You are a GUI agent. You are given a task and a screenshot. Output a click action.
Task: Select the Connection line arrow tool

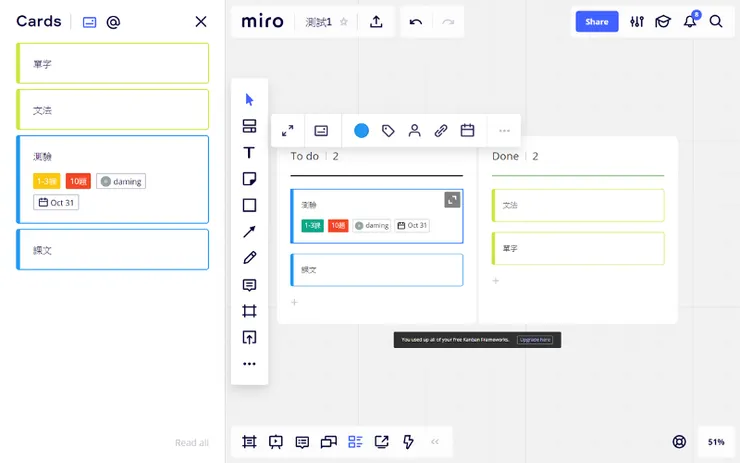pyautogui.click(x=249, y=232)
